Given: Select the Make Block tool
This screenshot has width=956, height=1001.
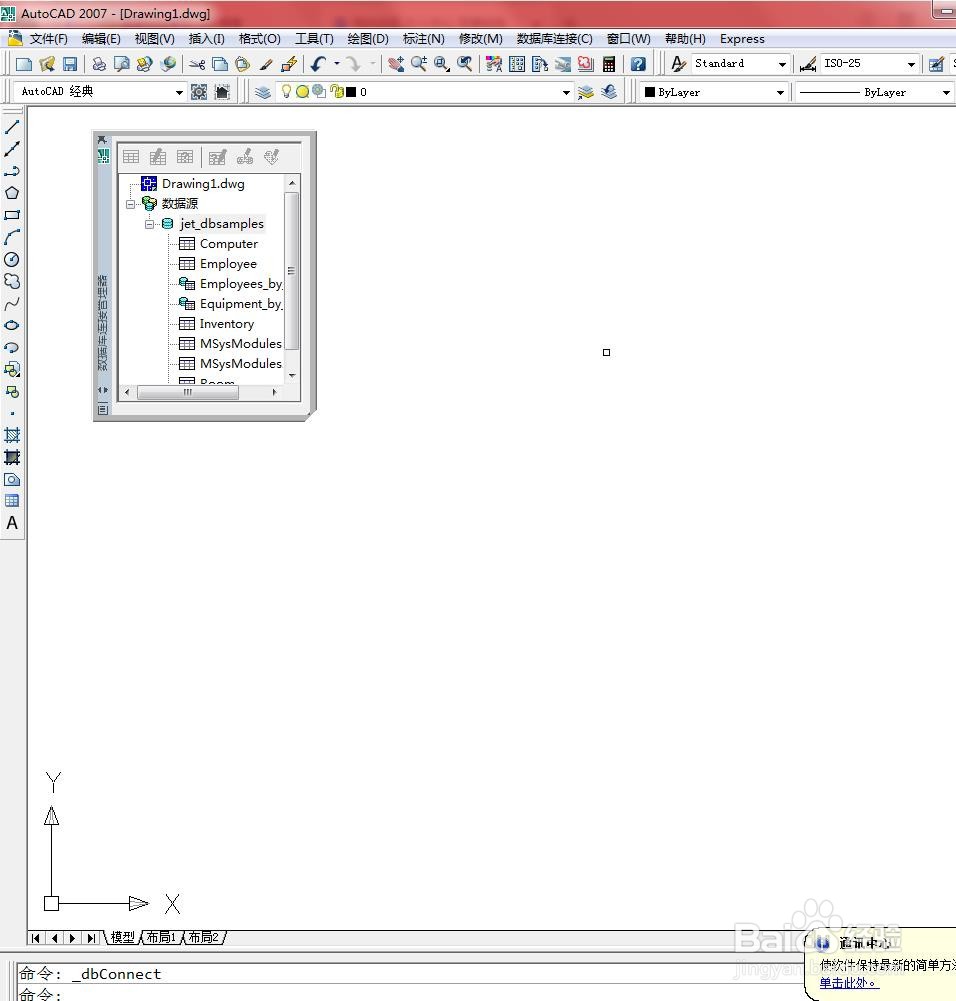Looking at the screenshot, I should coord(12,391).
